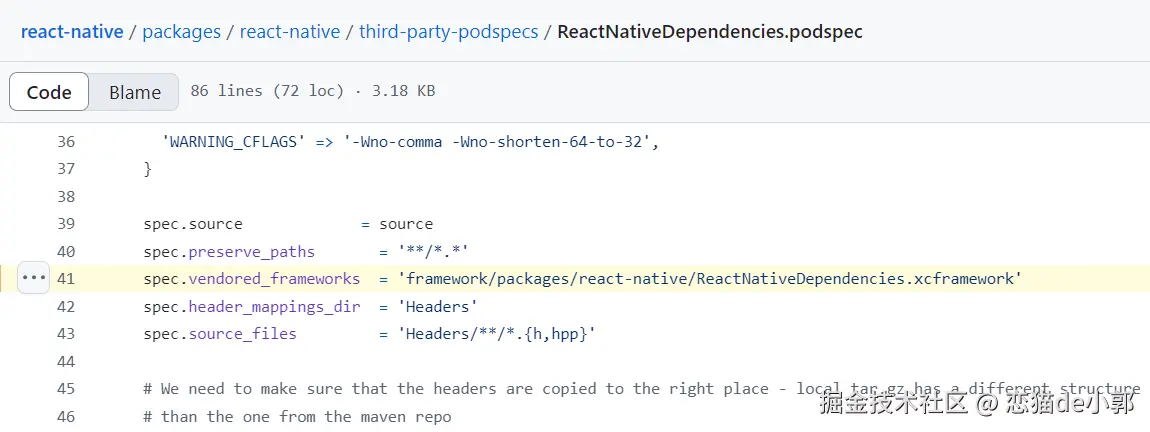Open the line 41 actions ellipsis button
The width and height of the screenshot is (1150, 432).
34,278
